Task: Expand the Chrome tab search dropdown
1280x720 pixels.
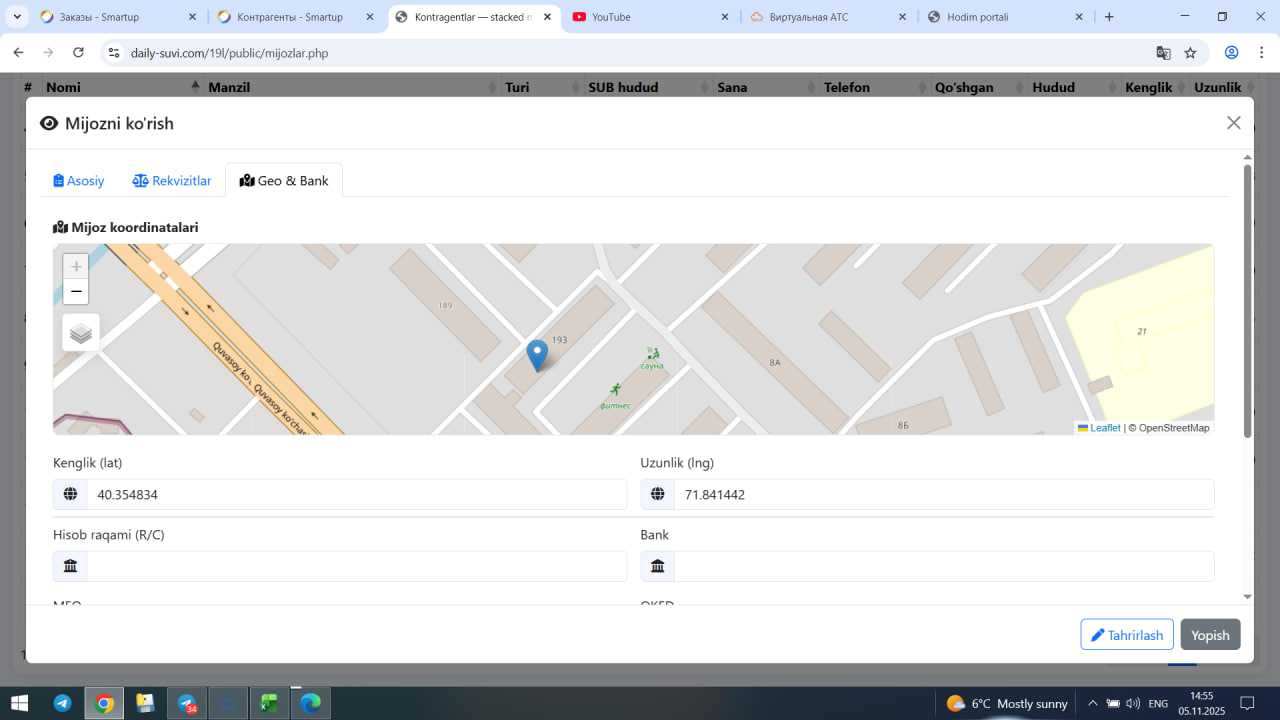Action: point(17,17)
